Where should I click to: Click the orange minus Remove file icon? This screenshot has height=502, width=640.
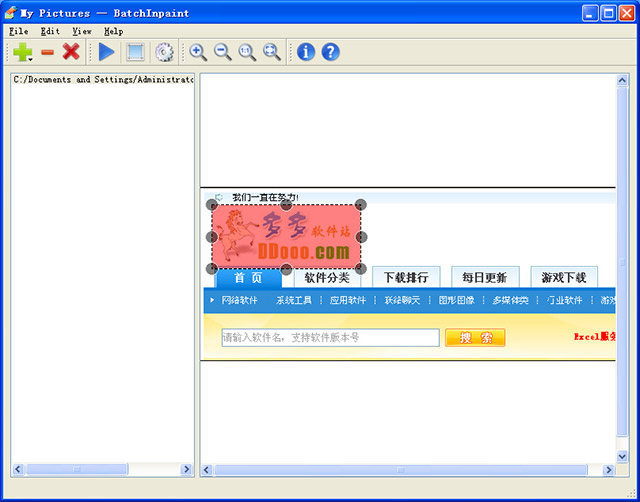tap(47, 52)
